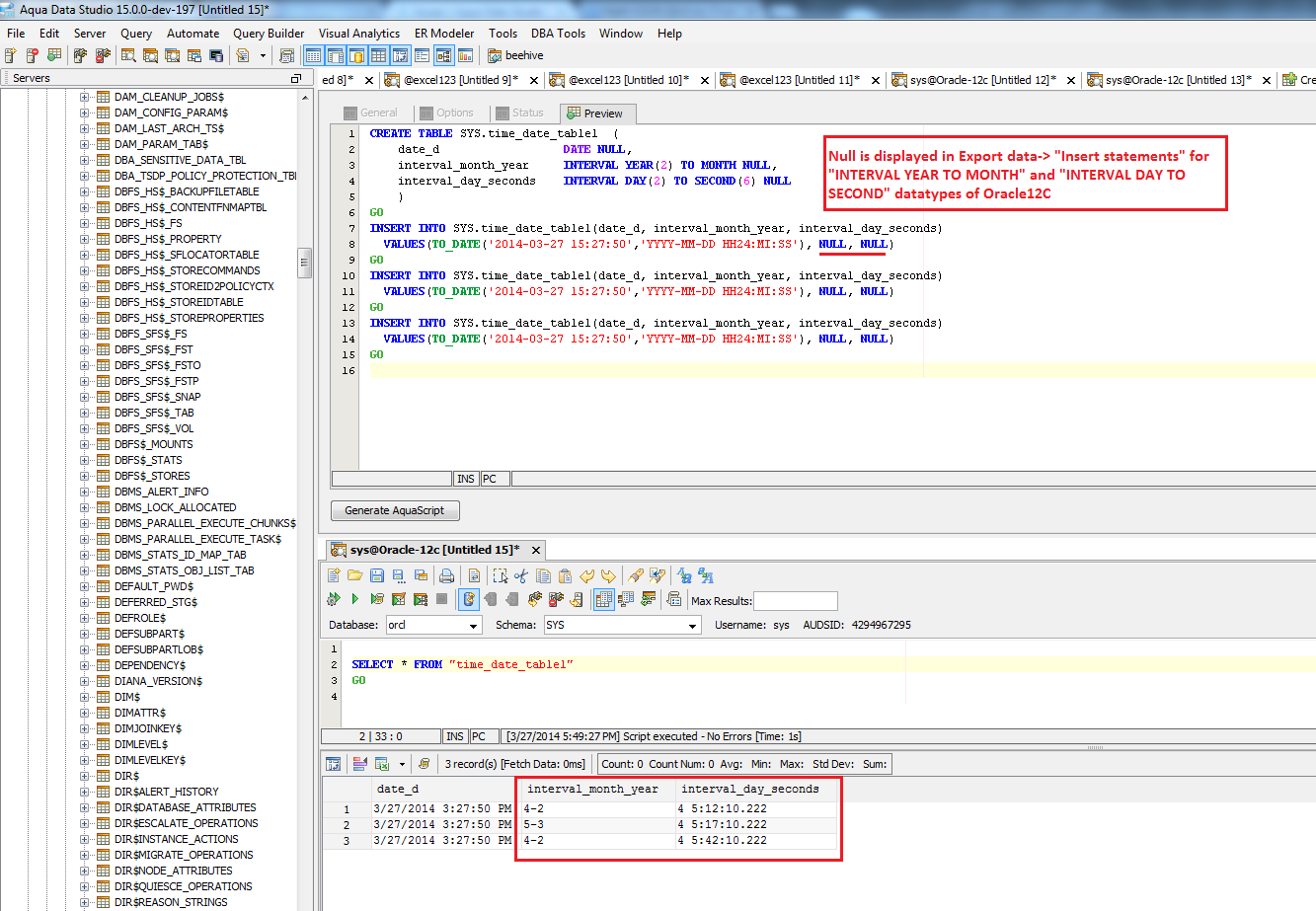The width and height of the screenshot is (1316, 911).
Task: Close the sys@Oracle-12c [Untitled 15] tab
Action: (536, 550)
